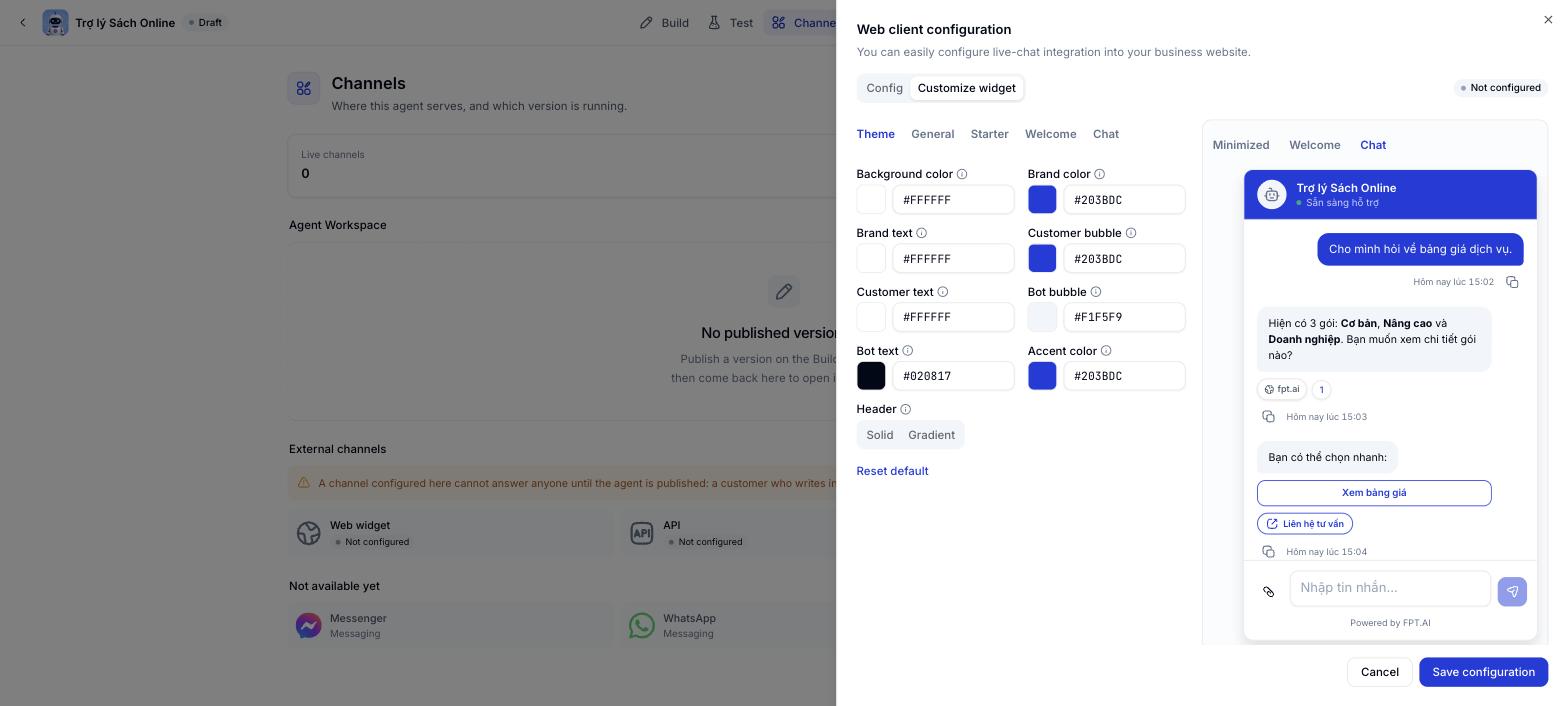Click the fpt.ai source chip

[1282, 390]
